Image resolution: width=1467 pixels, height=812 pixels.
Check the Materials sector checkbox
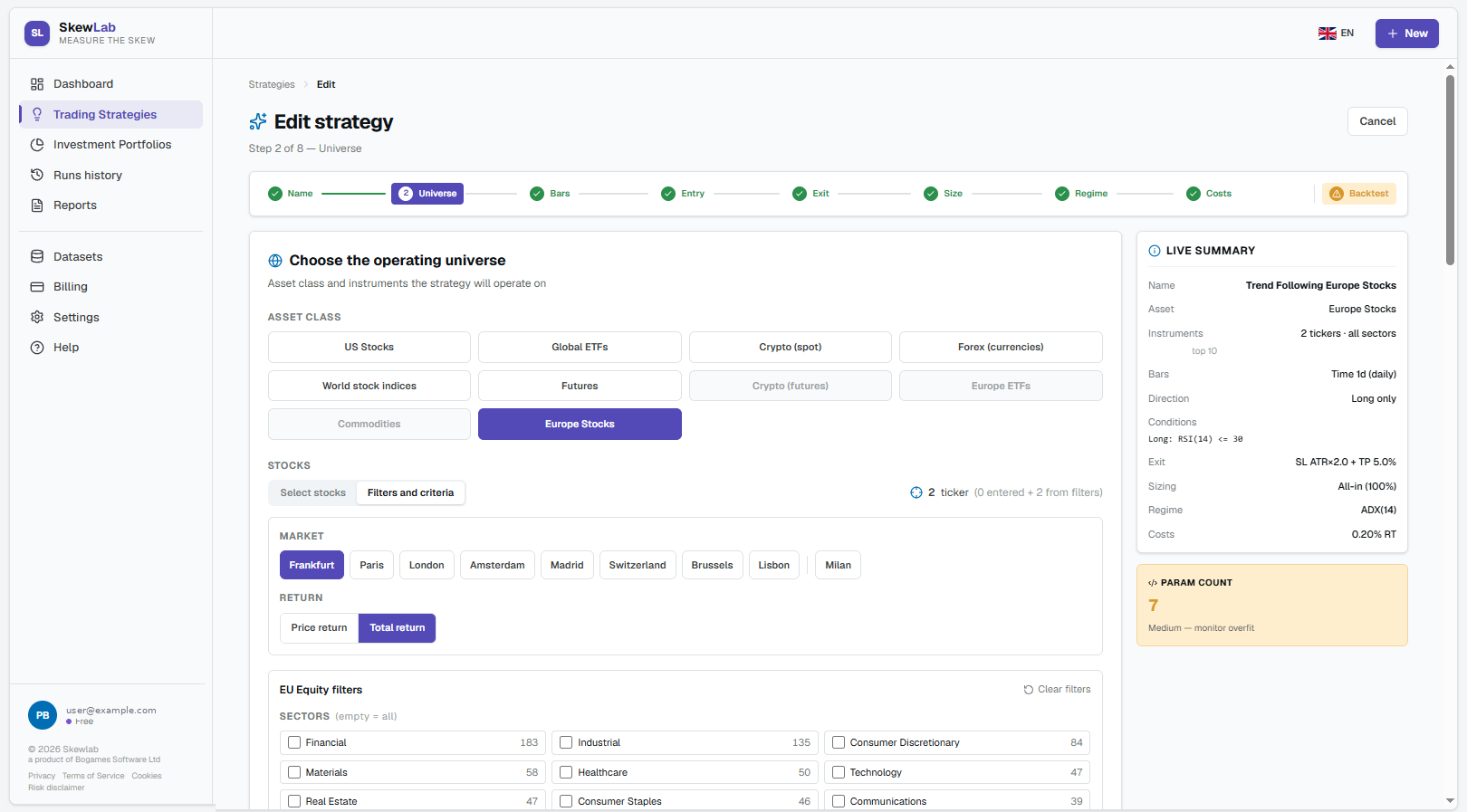pos(294,772)
